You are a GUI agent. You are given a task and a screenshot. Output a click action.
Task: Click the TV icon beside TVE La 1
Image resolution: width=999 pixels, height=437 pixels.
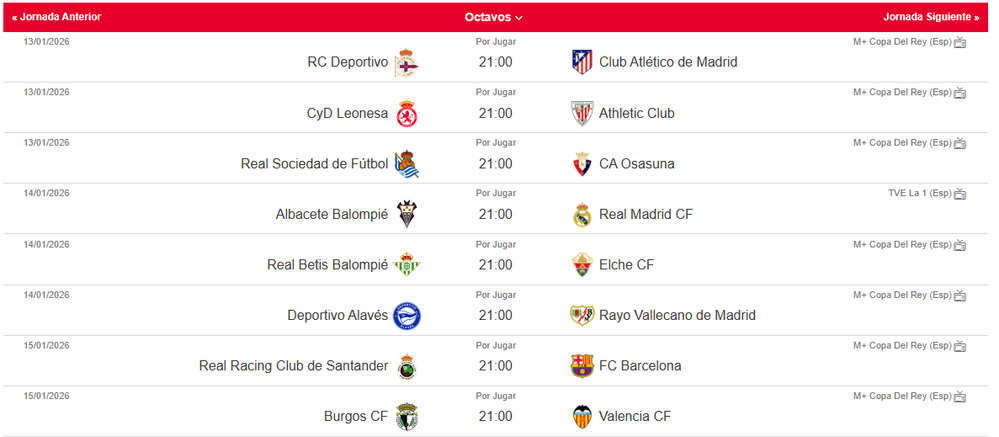(x=960, y=194)
